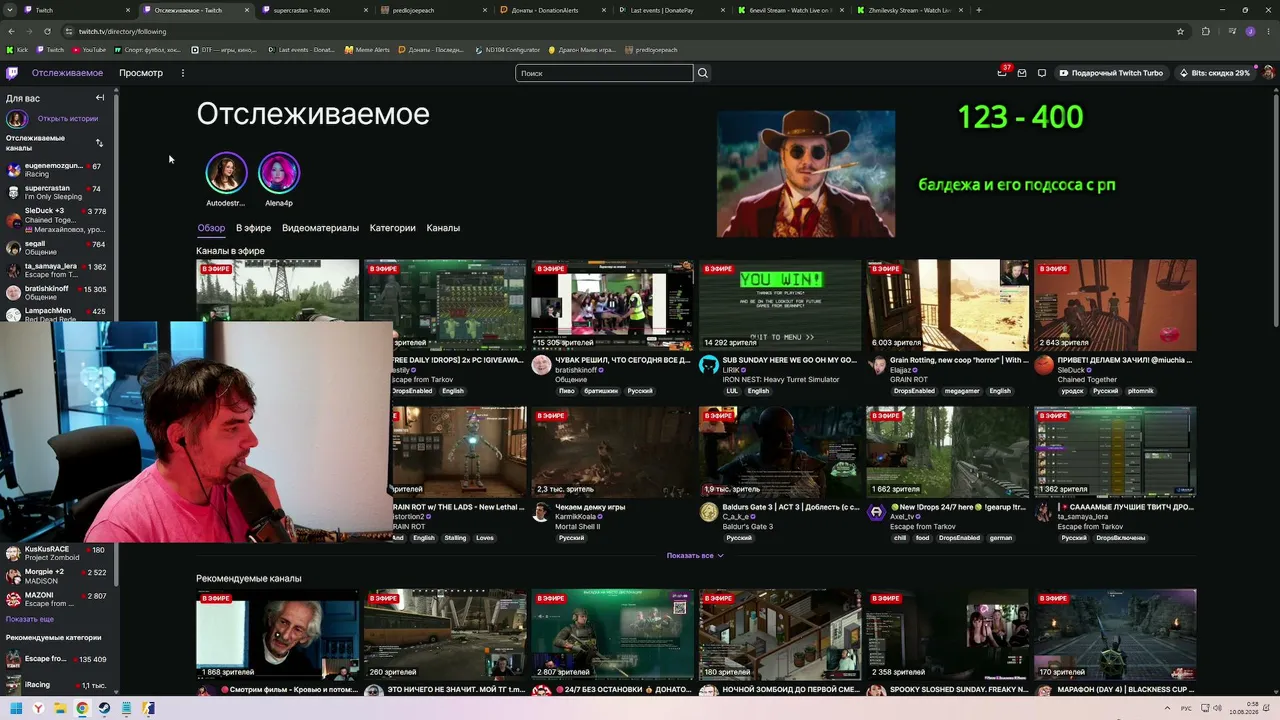Open segall channel in sidebar
1280x720 pixels.
click(58, 247)
